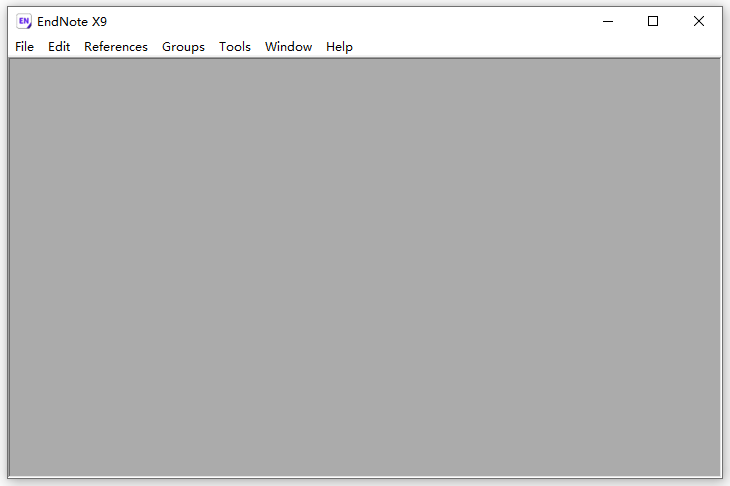Viewport: 730px width, 486px height.
Task: Click the EndNote X9 title bar icon
Action: tap(24, 21)
